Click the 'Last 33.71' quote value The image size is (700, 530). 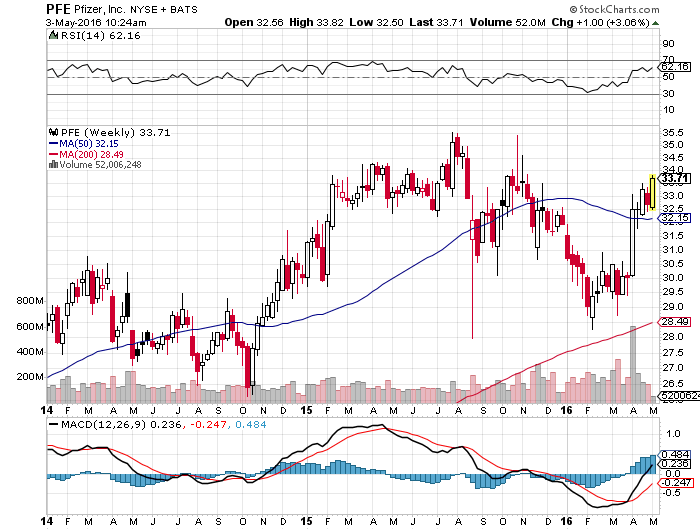tap(436, 22)
